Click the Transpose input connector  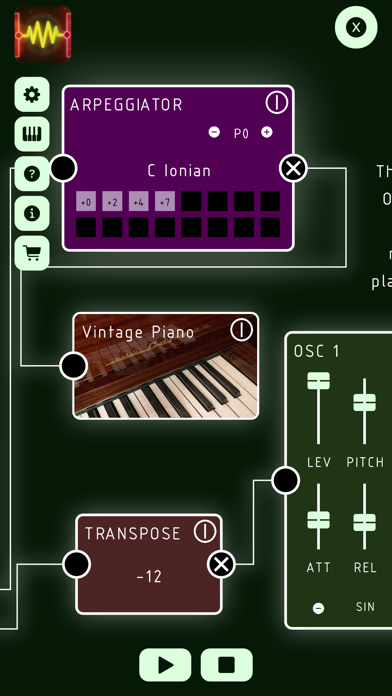point(76,564)
